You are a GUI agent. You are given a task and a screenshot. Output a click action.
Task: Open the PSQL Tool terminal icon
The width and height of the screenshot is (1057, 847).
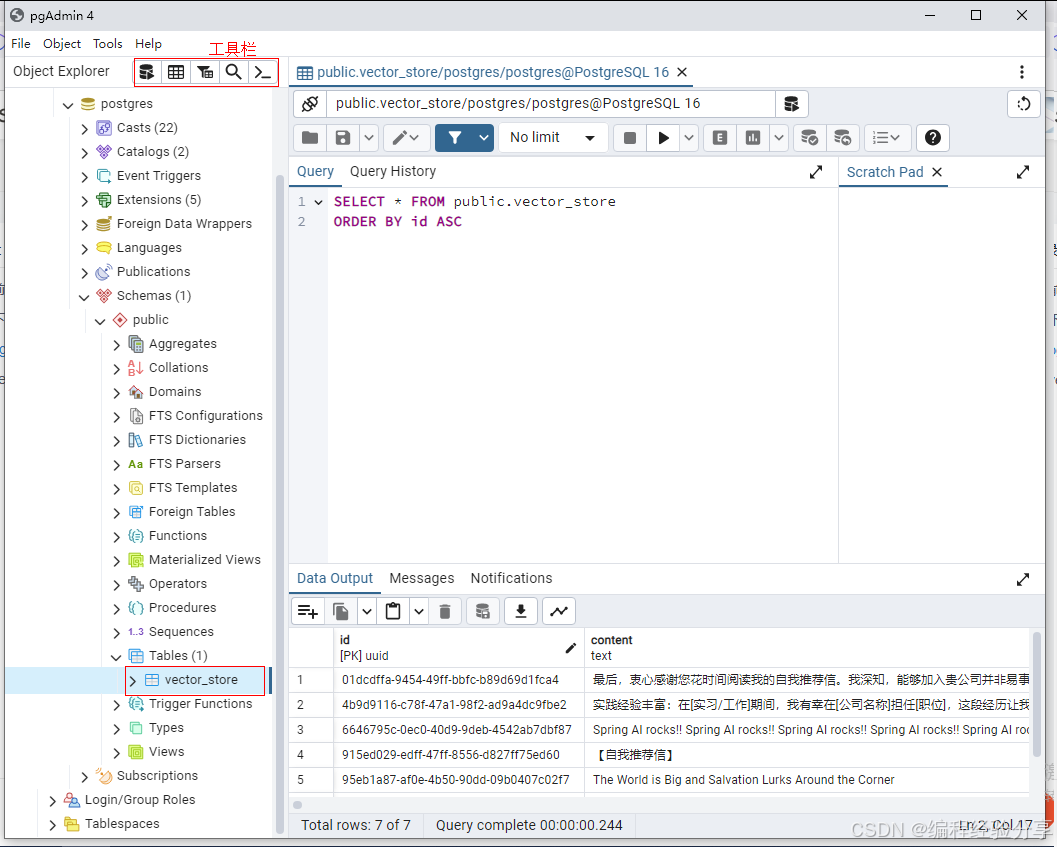pyautogui.click(x=262, y=72)
